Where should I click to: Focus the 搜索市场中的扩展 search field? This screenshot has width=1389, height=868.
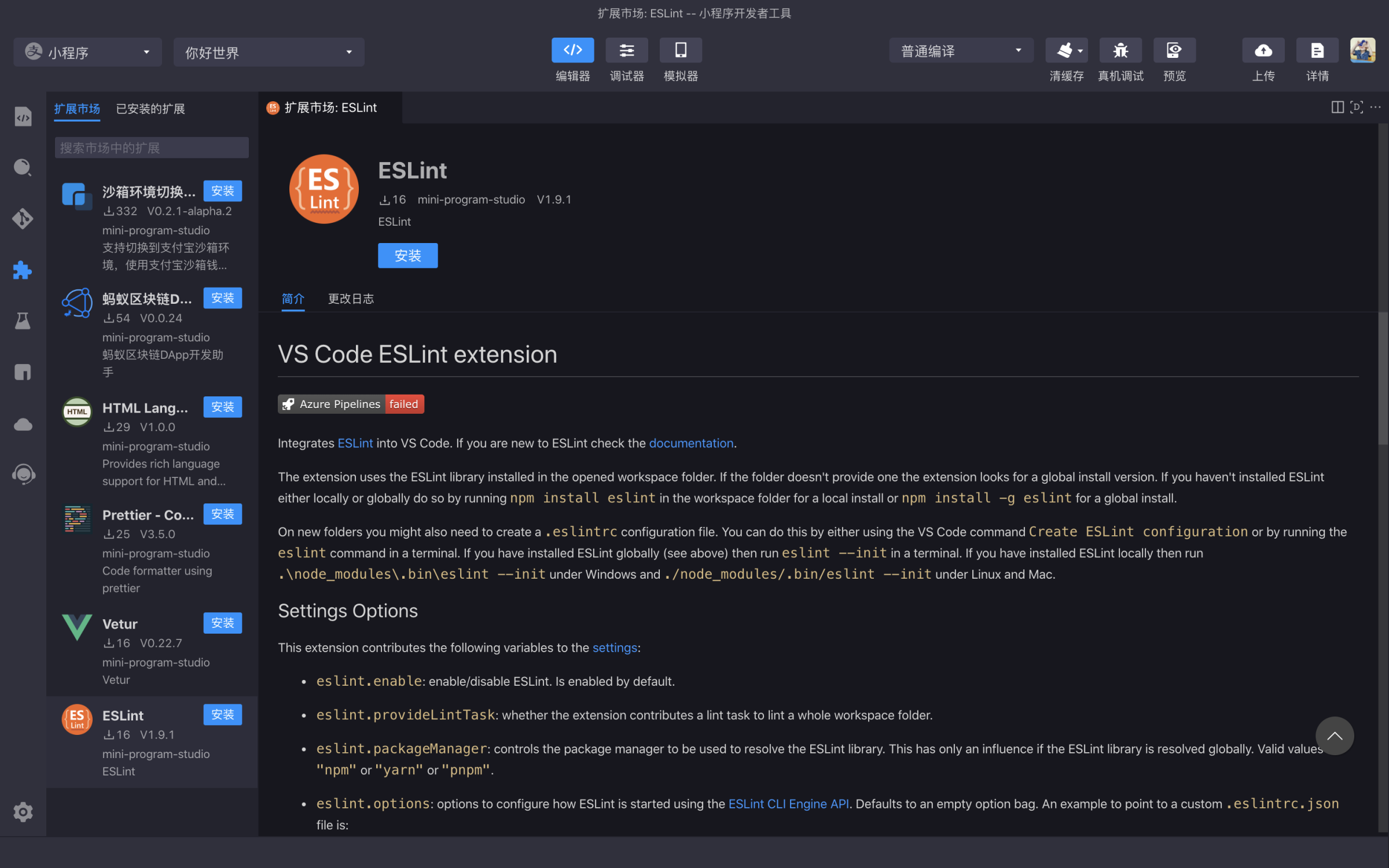point(152,148)
